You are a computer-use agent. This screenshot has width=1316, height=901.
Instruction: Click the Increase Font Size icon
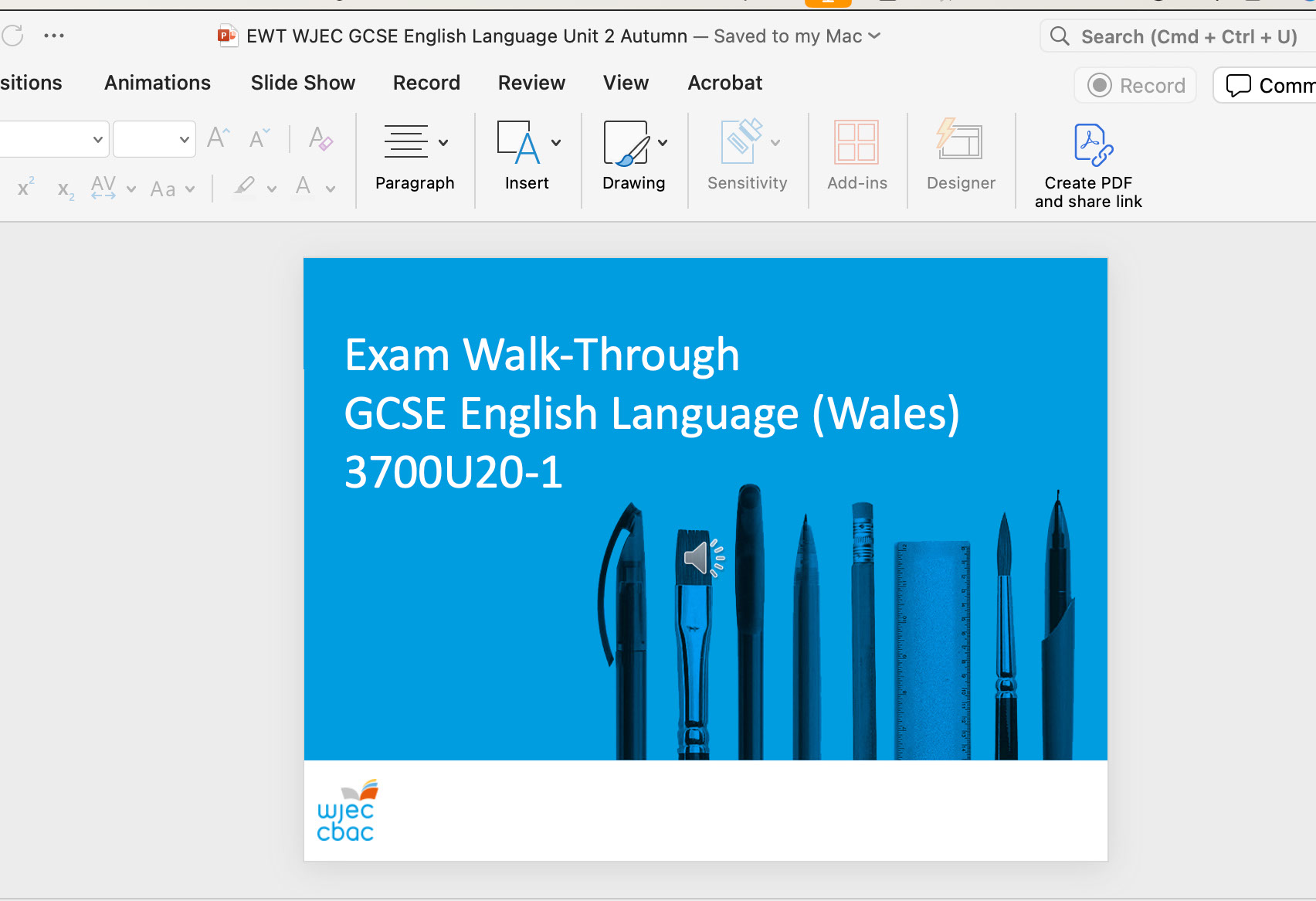(218, 138)
